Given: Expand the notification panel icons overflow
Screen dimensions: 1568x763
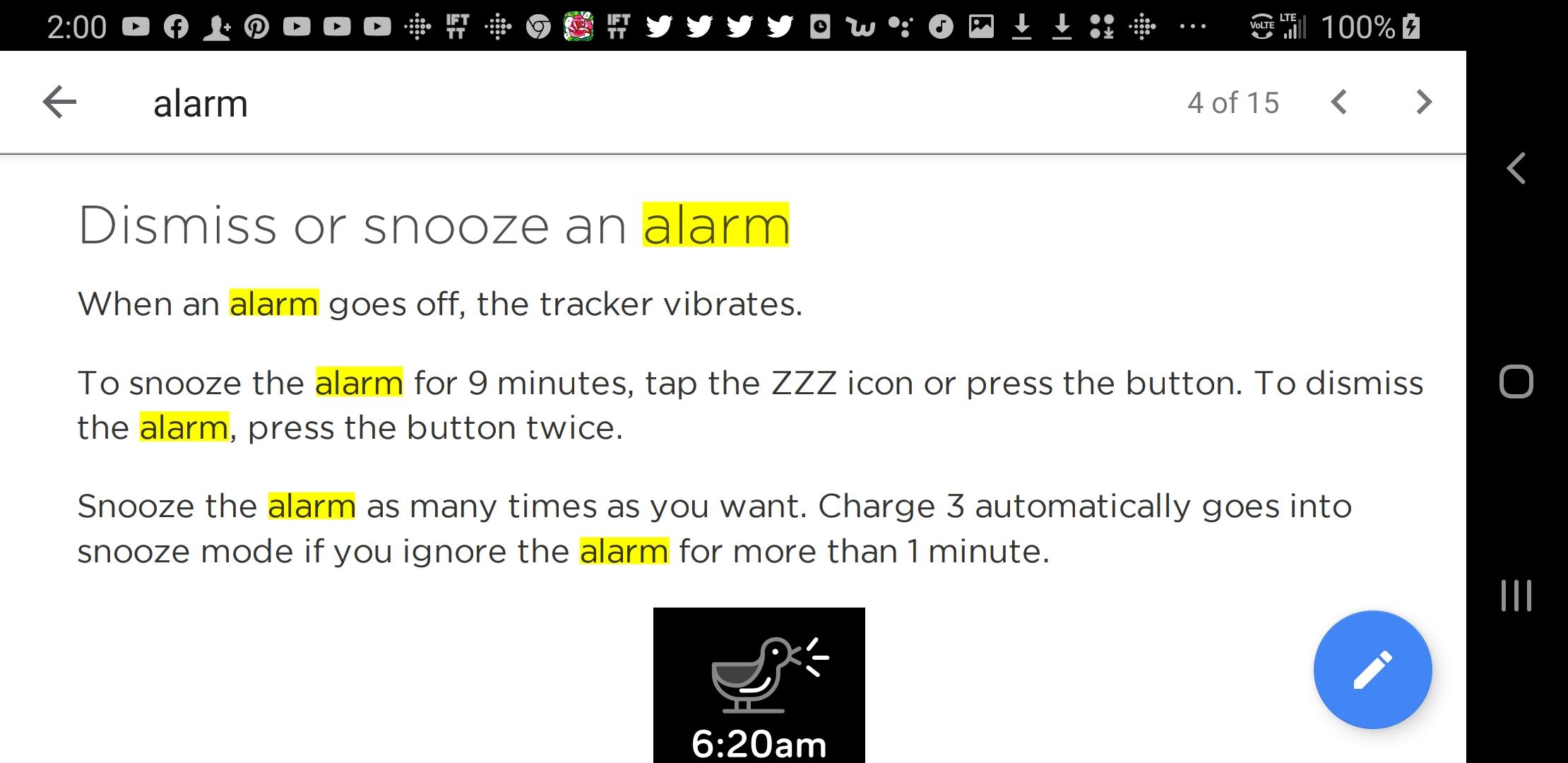Looking at the screenshot, I should pos(1191,27).
